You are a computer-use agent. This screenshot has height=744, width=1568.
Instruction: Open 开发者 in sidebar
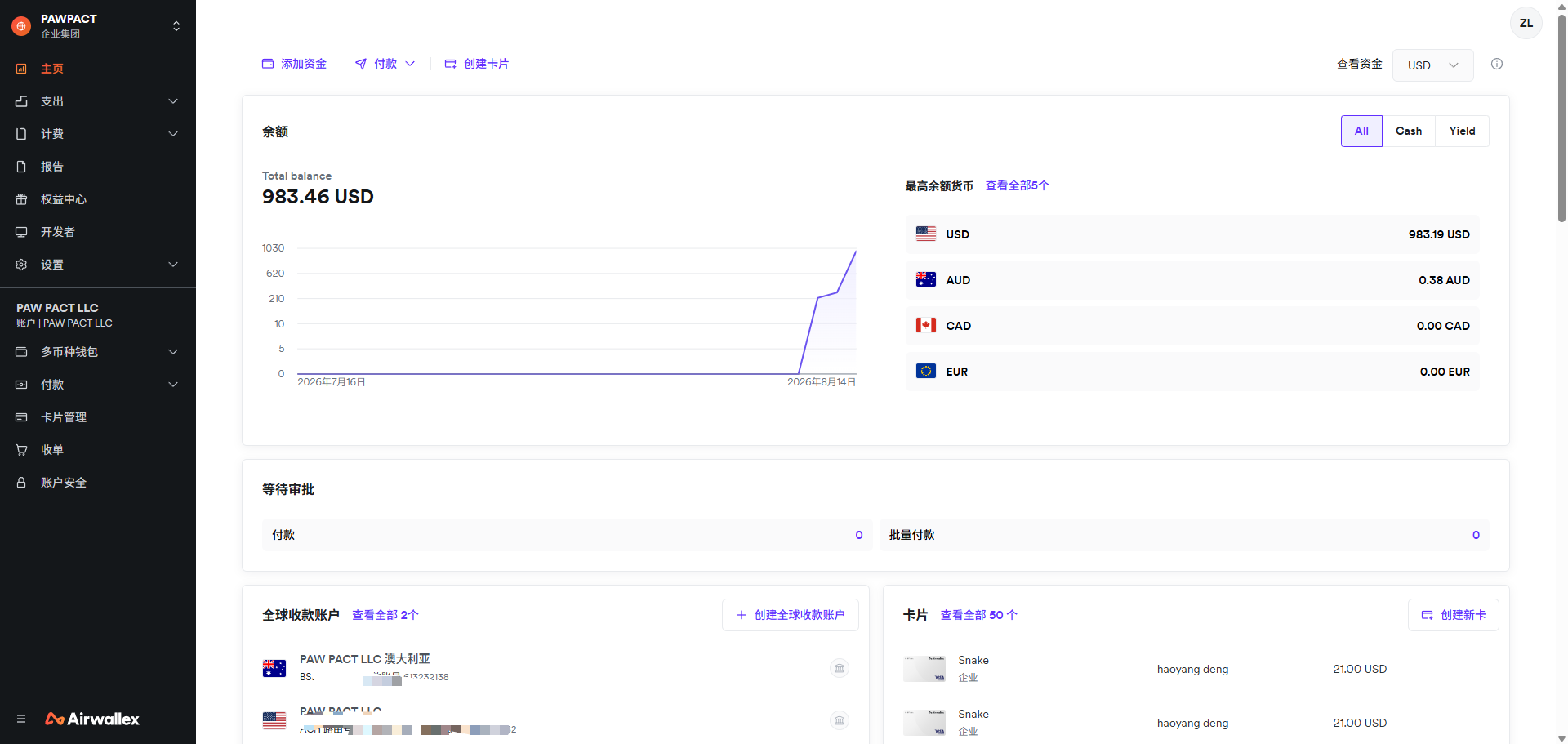click(x=58, y=232)
